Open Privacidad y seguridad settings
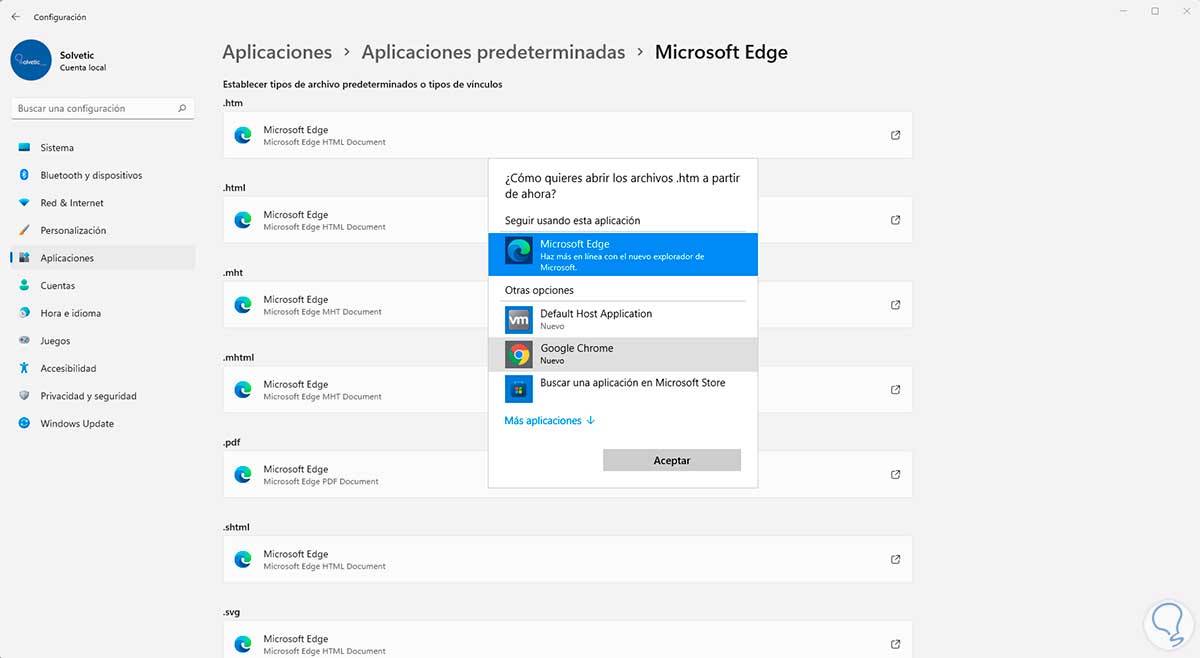This screenshot has width=1200, height=658. [x=102, y=396]
